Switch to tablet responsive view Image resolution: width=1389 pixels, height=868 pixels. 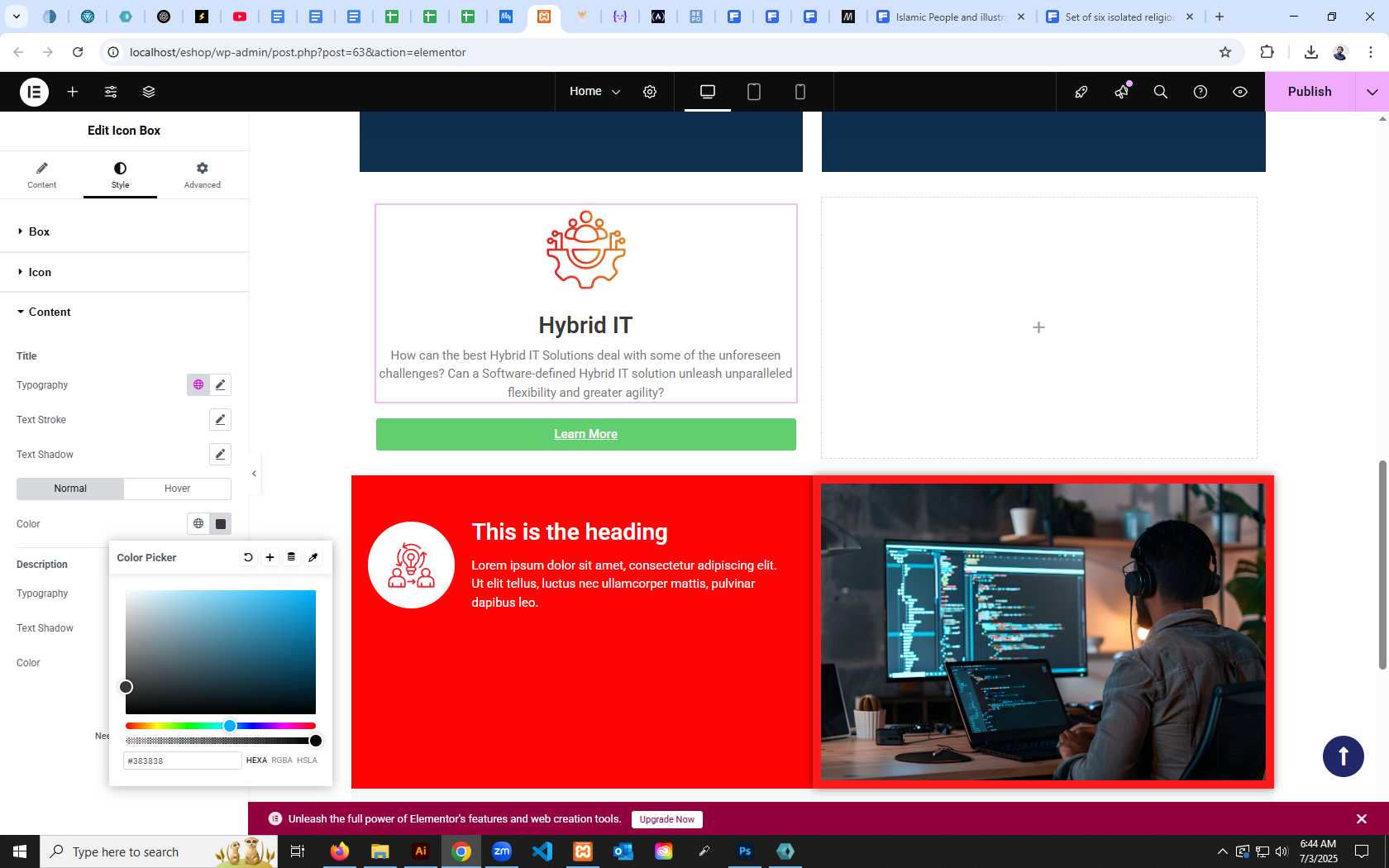754,92
